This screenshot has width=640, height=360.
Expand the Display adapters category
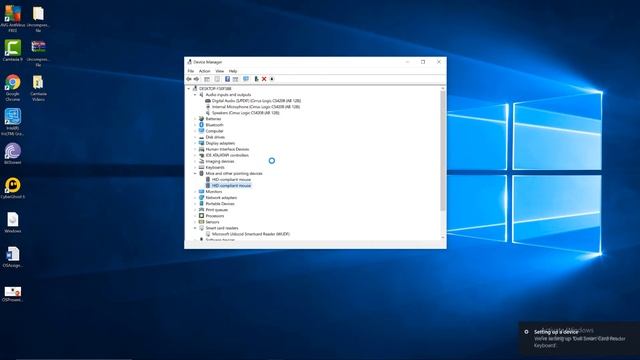(195, 143)
